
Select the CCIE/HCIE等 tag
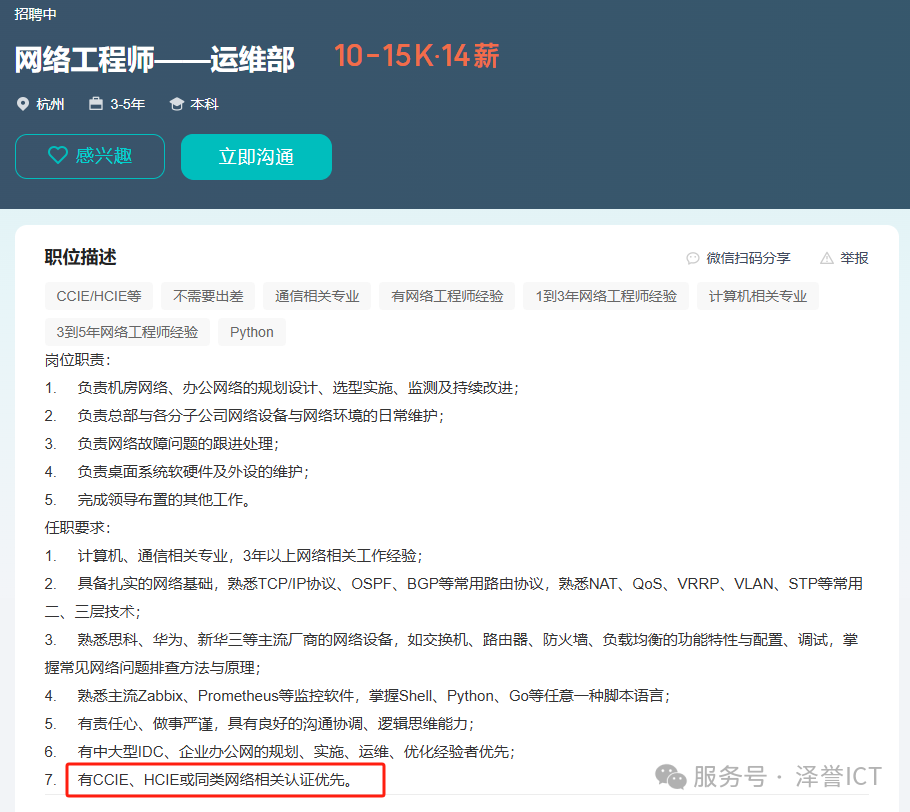point(99,296)
